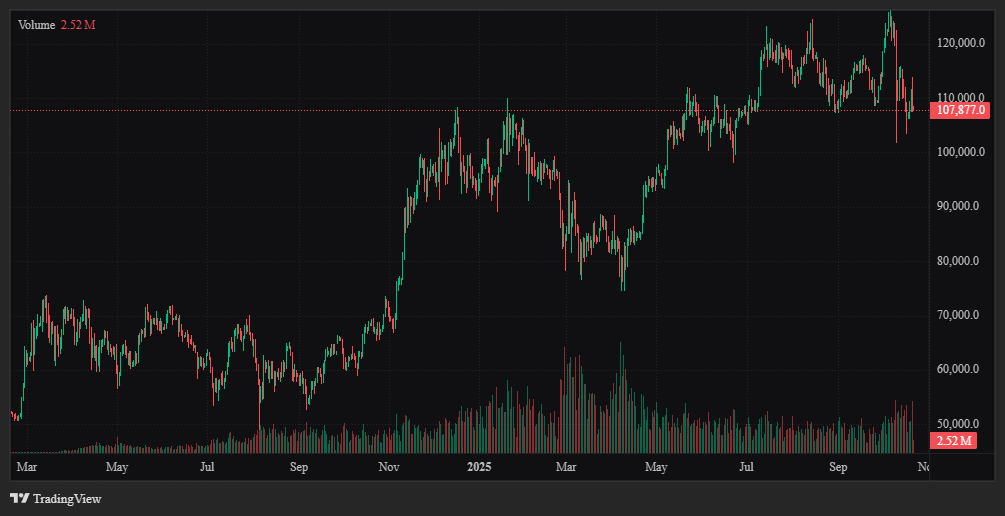Select the rightmost Sep time axis marker
This screenshot has width=1005, height=516.
point(838,467)
